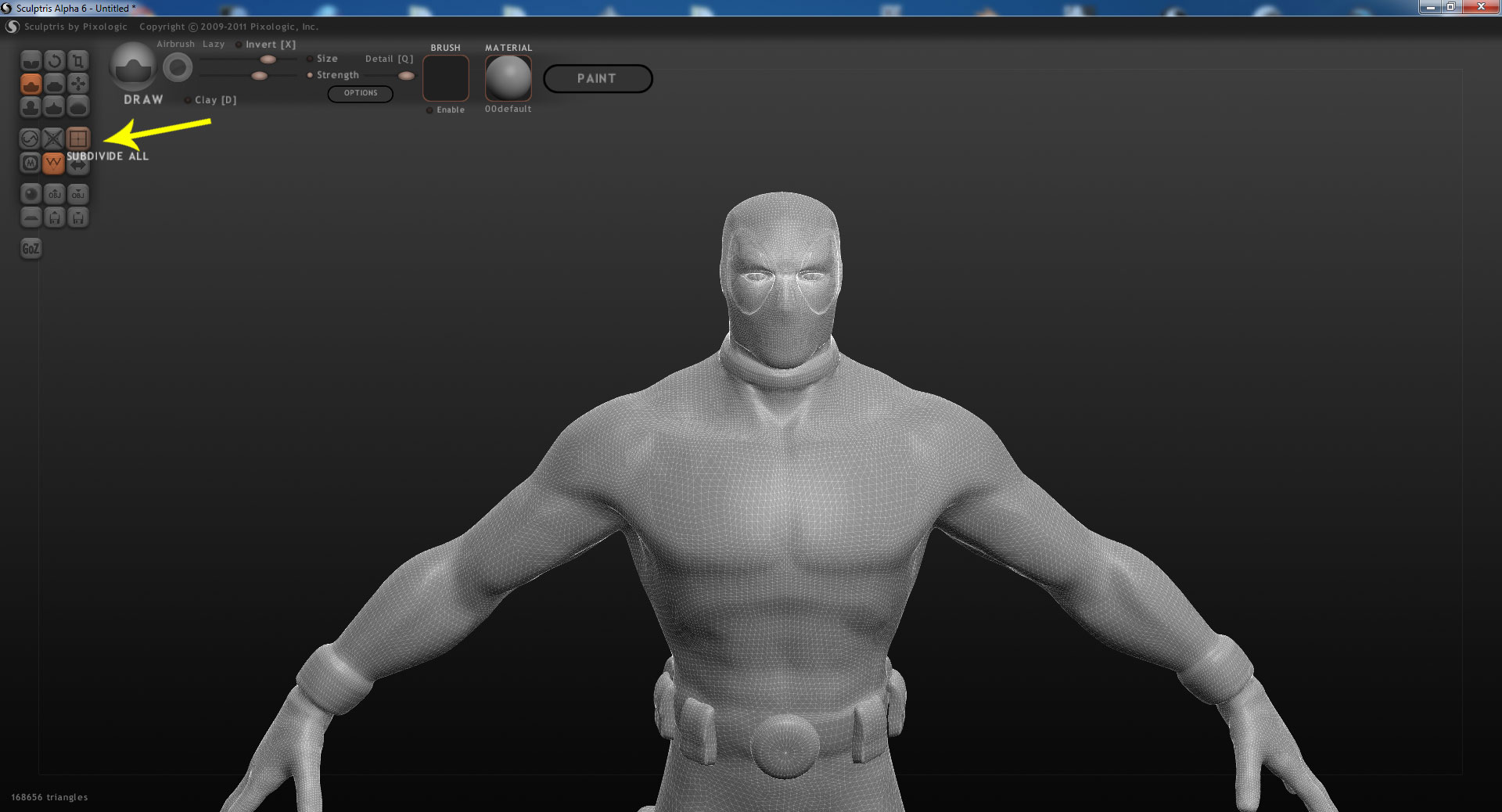
Task: Click the Strength slider handle
Action: tap(260, 76)
